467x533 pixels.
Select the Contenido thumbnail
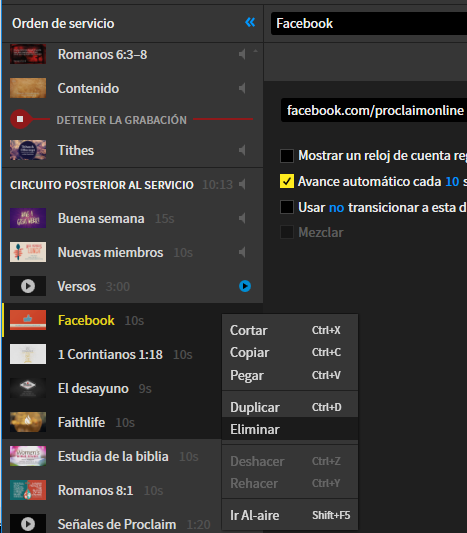pos(28,88)
